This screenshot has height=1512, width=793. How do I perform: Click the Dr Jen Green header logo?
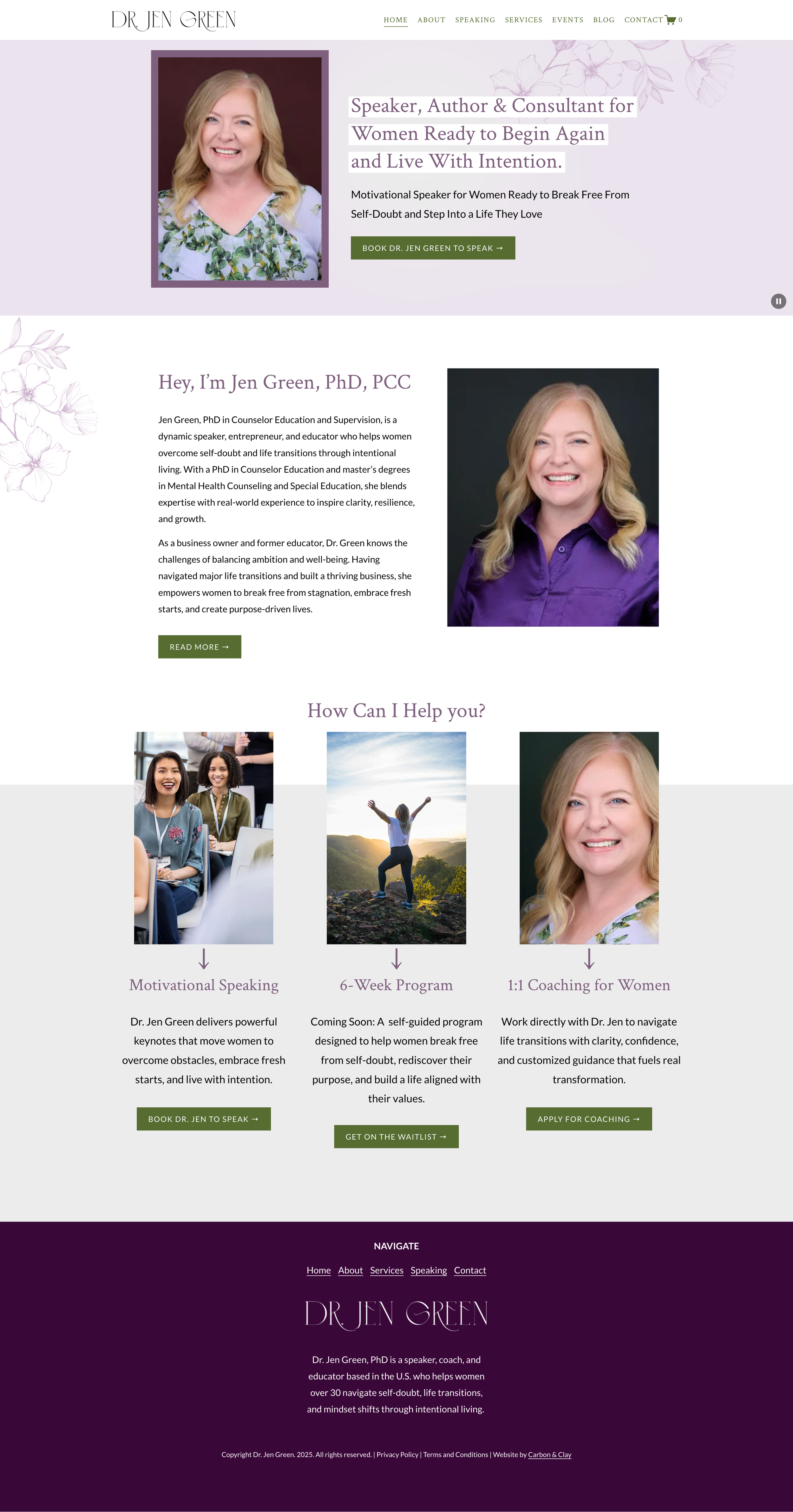pyautogui.click(x=174, y=21)
